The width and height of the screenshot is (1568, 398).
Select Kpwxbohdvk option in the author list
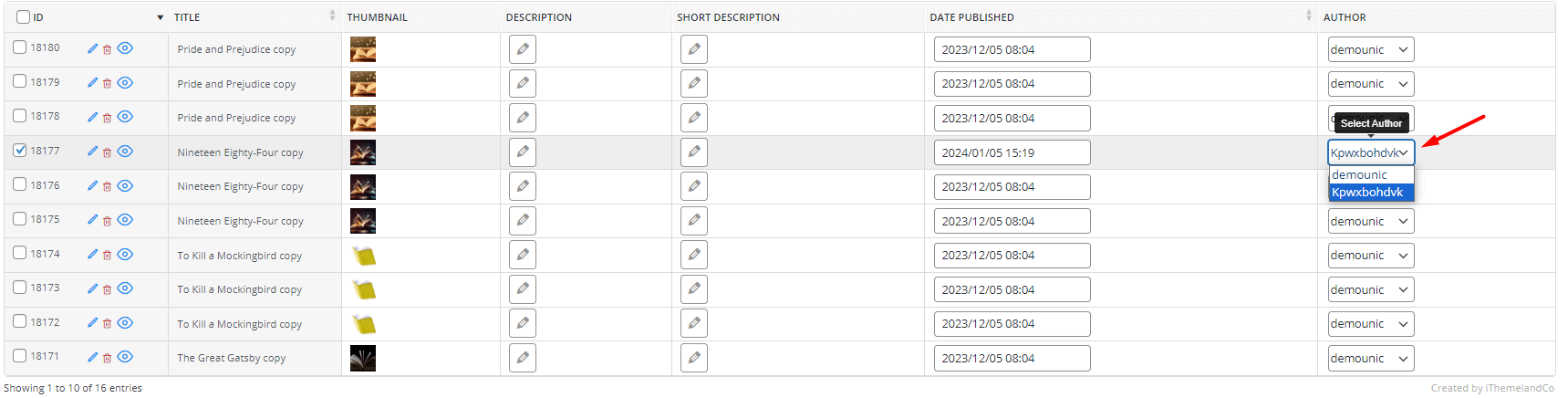pyautogui.click(x=1371, y=193)
